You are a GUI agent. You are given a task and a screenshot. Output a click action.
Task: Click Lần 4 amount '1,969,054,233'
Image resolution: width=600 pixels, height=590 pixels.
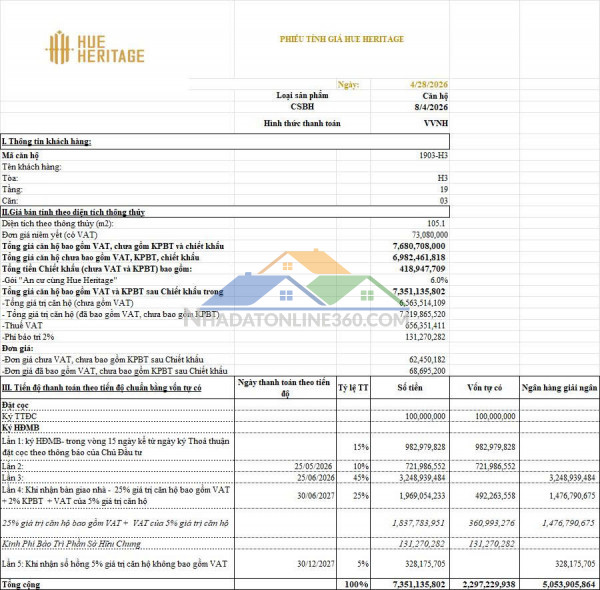(x=422, y=496)
